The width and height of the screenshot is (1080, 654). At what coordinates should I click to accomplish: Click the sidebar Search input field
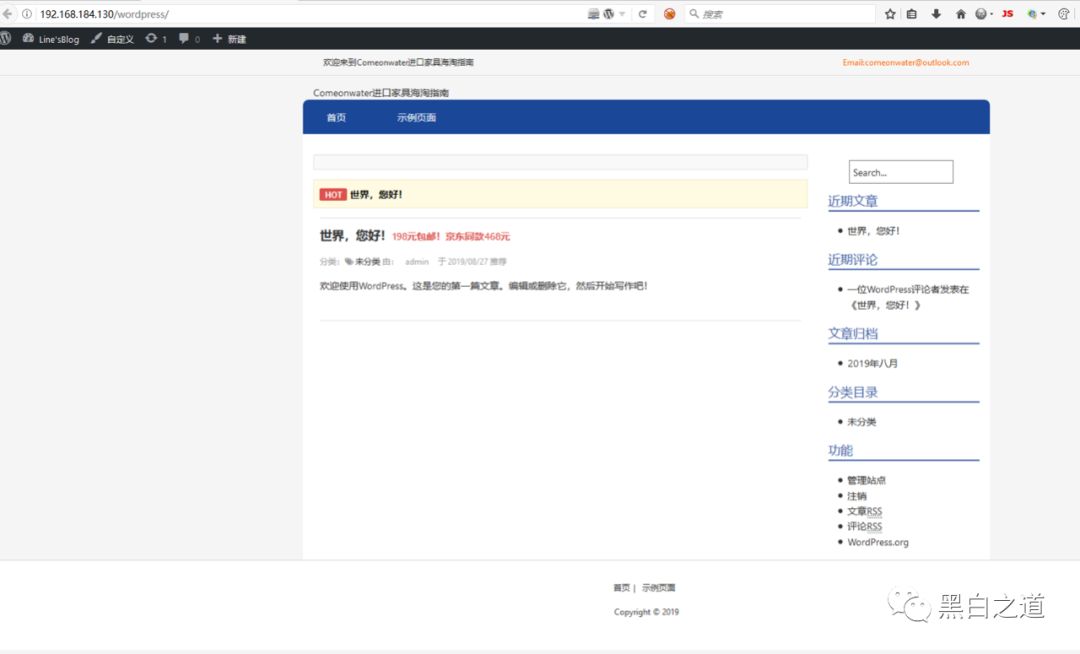(x=900, y=172)
